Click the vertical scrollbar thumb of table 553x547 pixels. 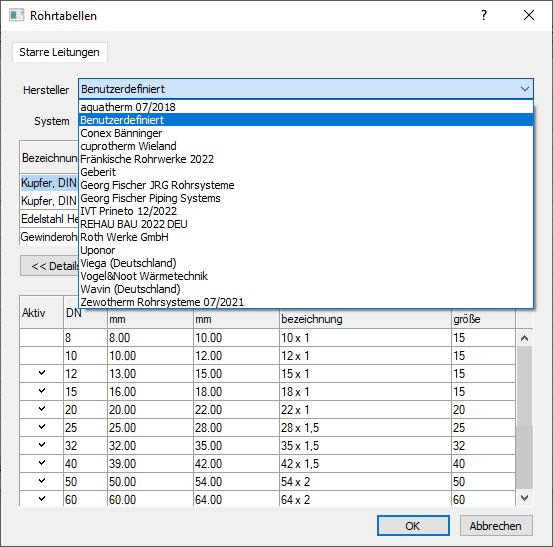coord(524,417)
